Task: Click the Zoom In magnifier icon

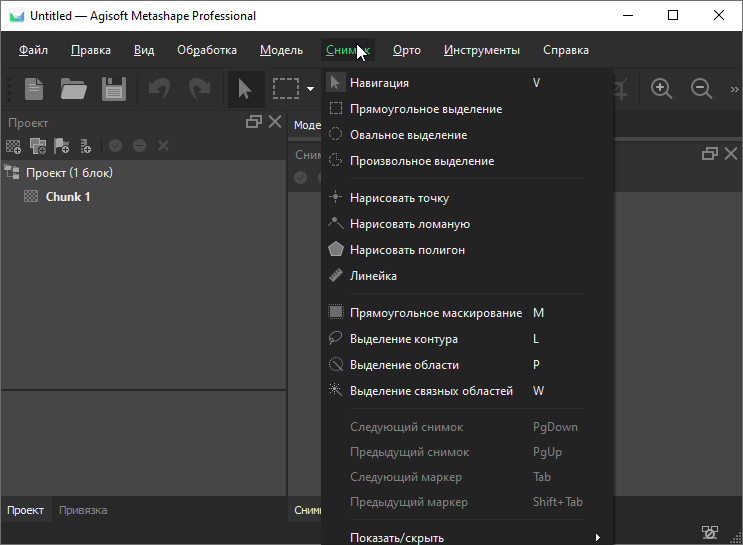Action: coord(661,89)
